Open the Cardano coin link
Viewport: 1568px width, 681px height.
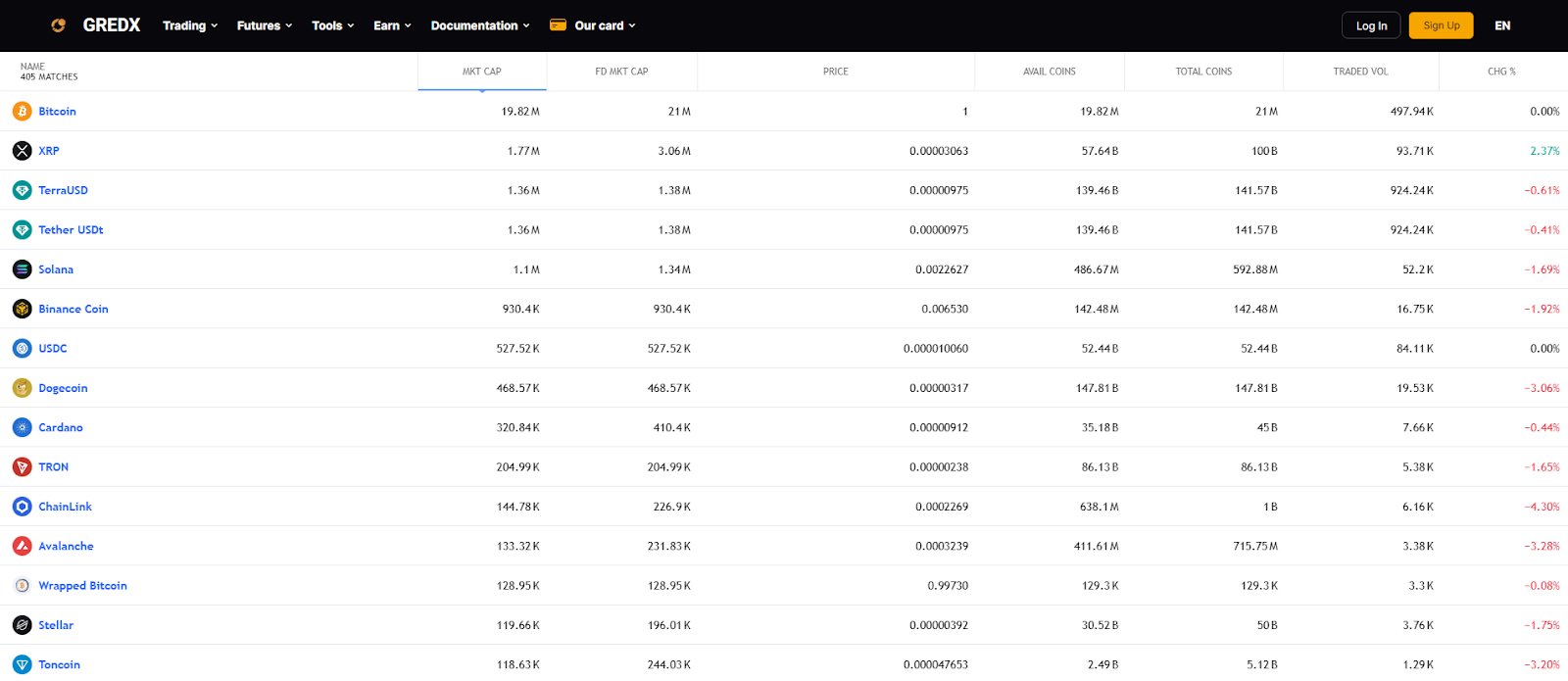point(61,428)
